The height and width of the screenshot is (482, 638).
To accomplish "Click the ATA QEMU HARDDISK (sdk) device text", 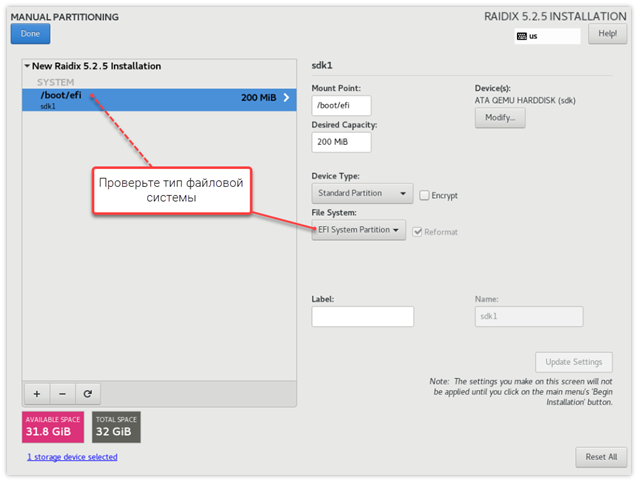I will [x=525, y=100].
